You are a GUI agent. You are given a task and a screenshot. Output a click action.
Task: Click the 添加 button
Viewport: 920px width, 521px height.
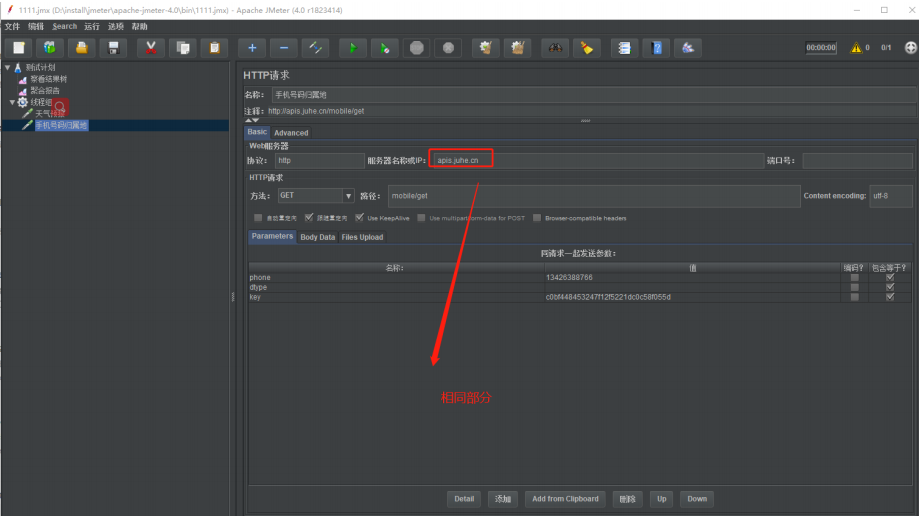coord(503,499)
